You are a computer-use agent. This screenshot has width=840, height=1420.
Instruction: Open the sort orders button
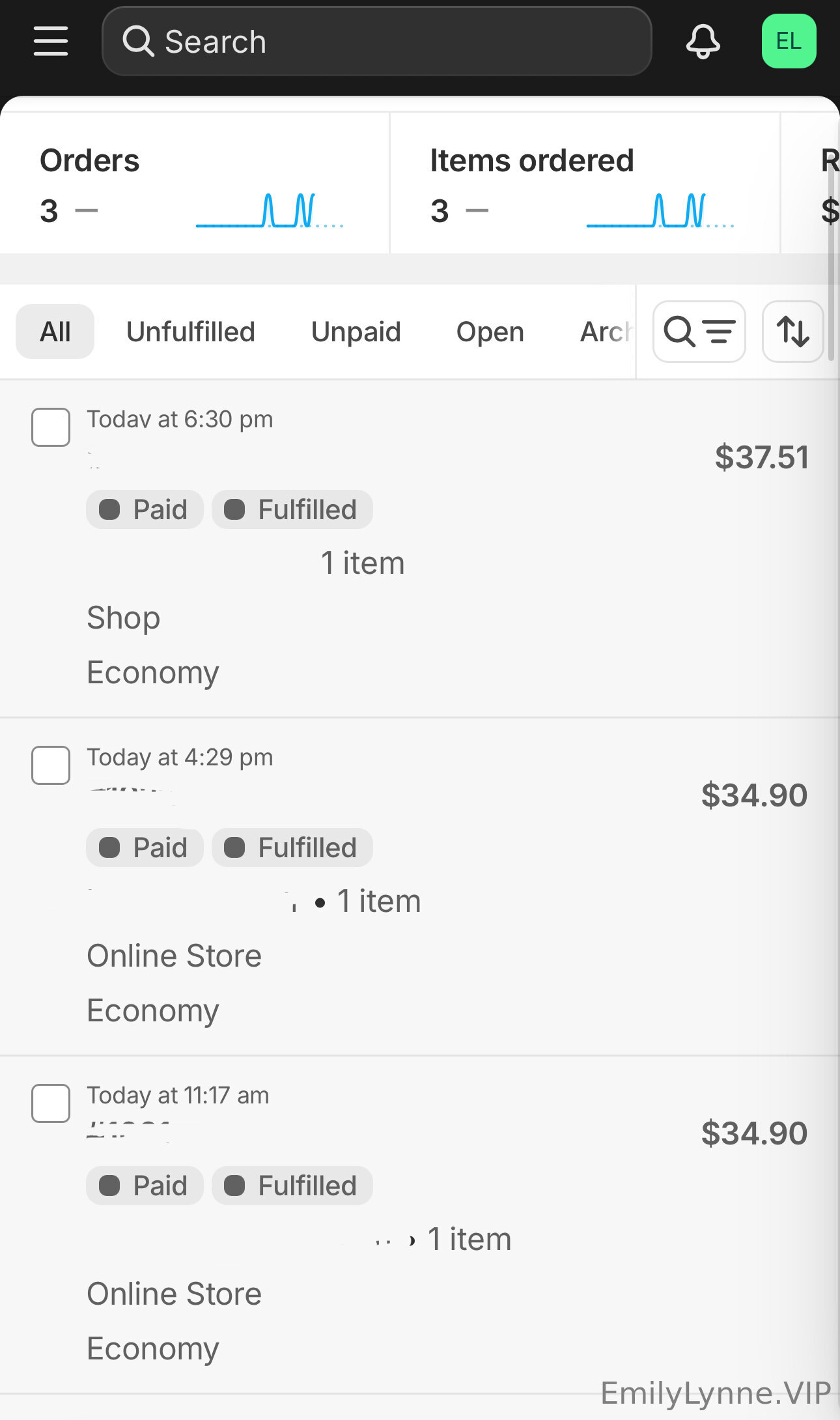(x=792, y=332)
